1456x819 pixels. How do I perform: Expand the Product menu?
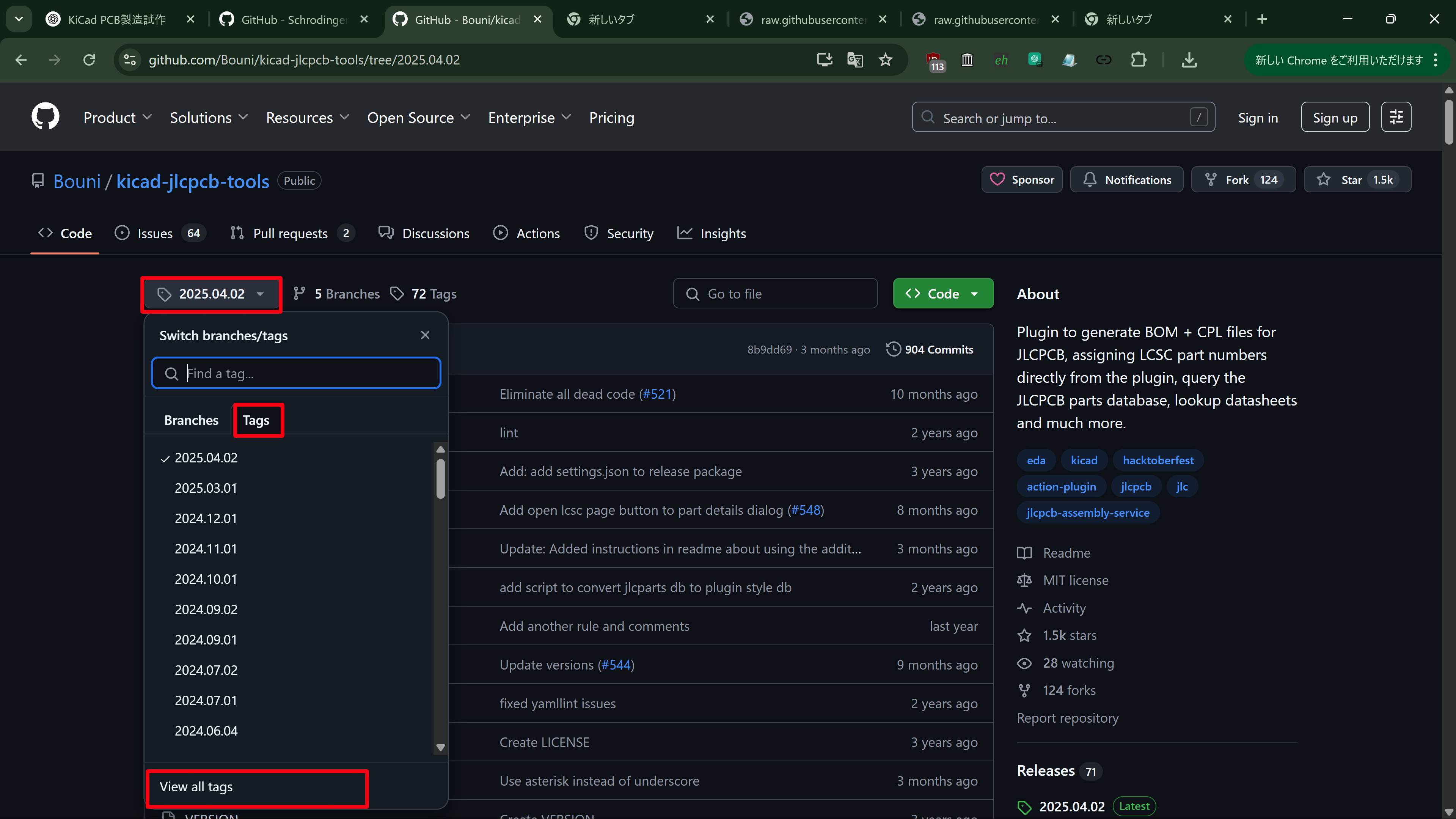pyautogui.click(x=118, y=118)
